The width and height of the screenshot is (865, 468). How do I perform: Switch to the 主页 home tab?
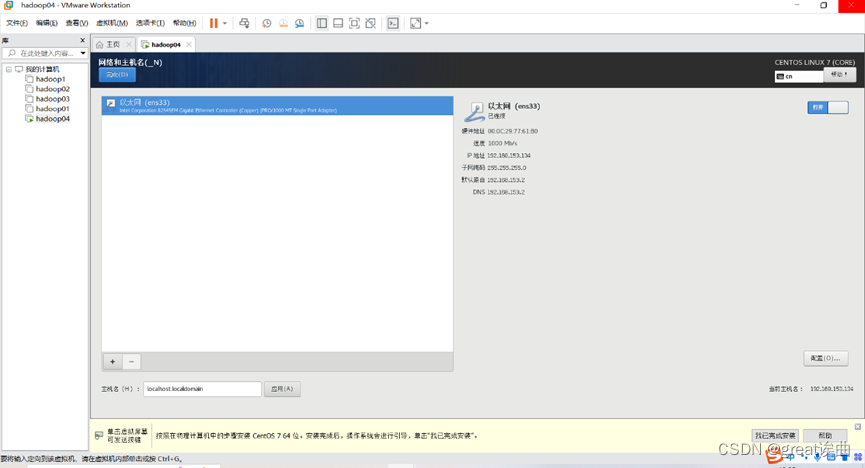pyautogui.click(x=113, y=44)
